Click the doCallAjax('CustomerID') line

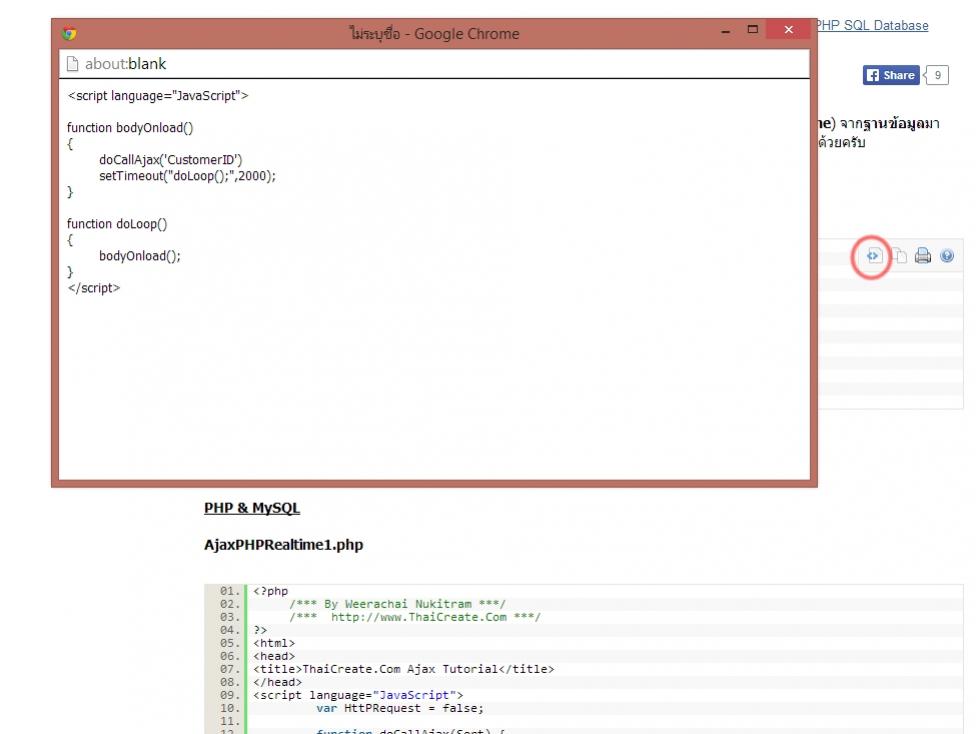click(171, 160)
